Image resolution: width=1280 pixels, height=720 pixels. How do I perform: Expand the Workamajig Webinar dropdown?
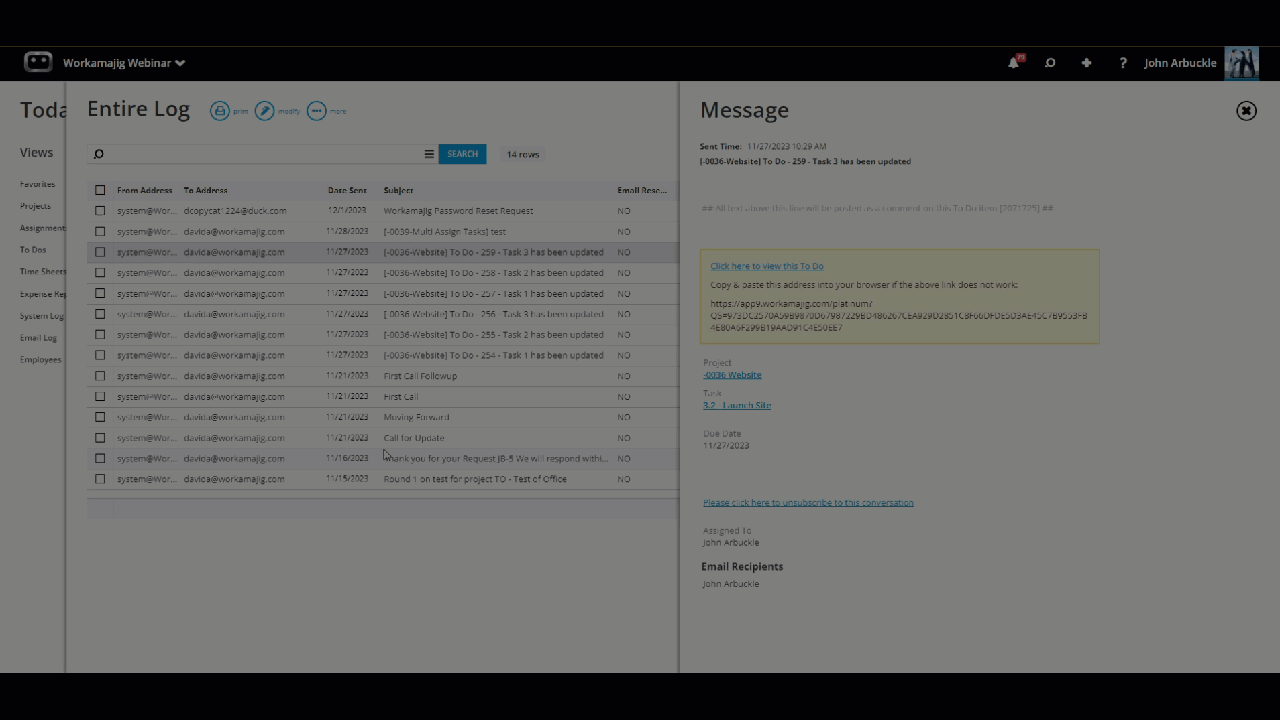coord(124,63)
